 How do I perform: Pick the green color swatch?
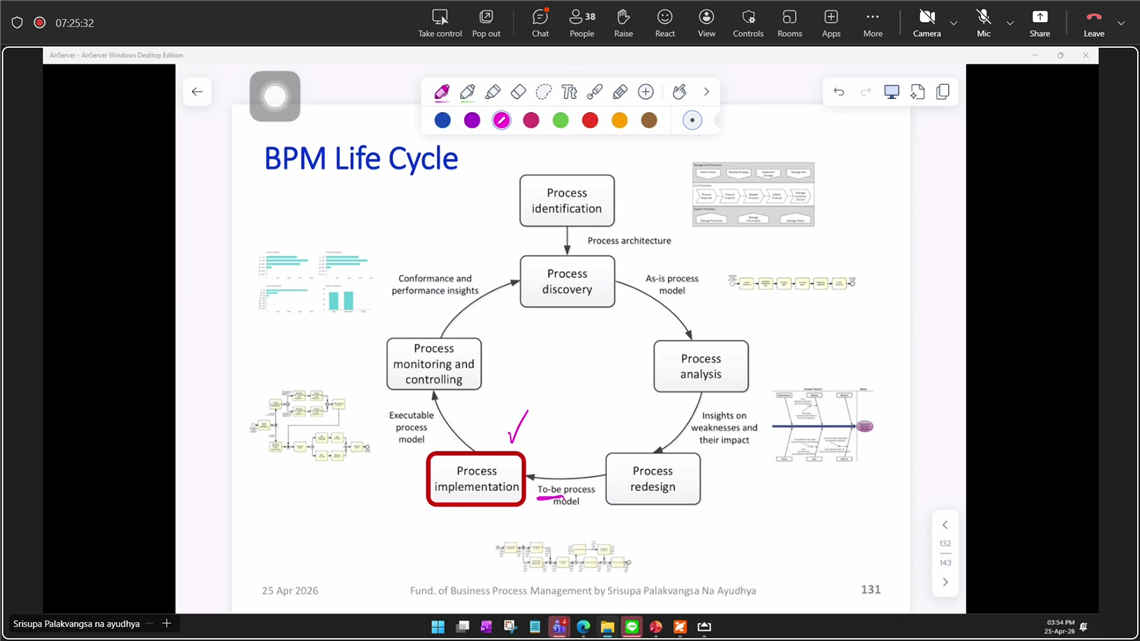click(561, 120)
